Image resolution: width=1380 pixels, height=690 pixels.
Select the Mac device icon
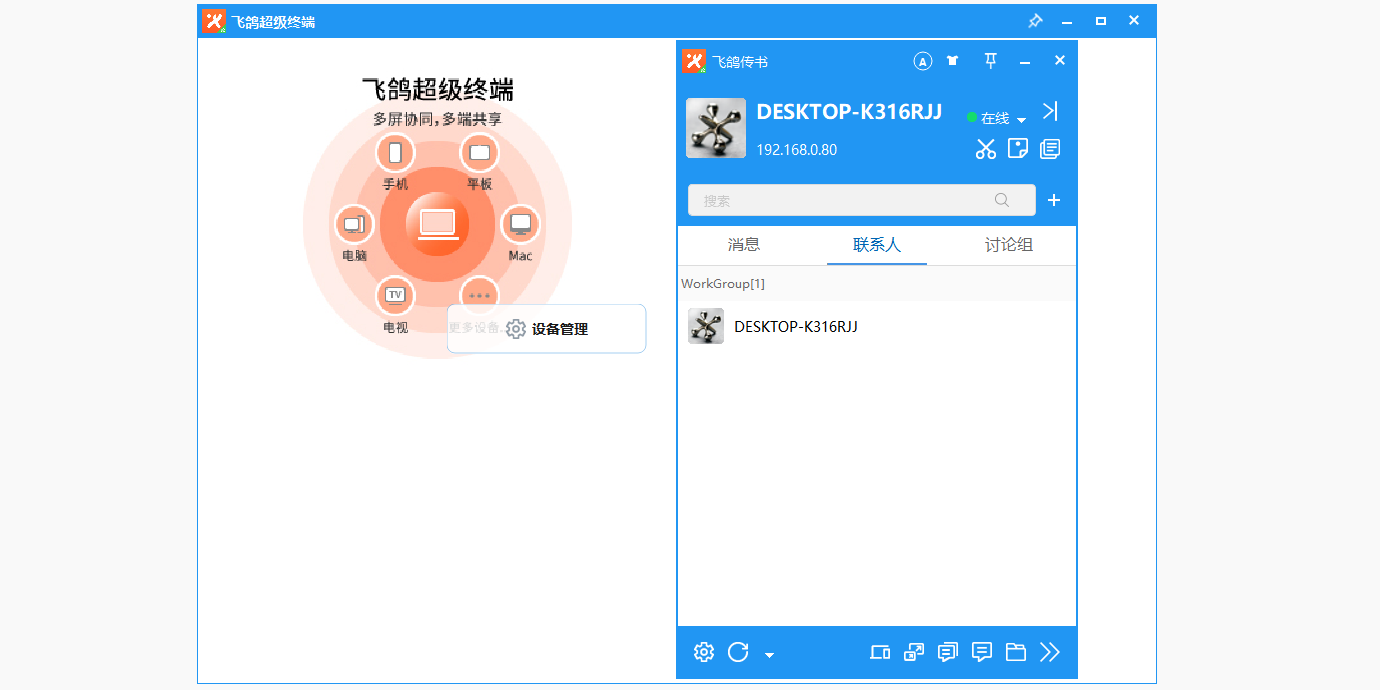[x=520, y=224]
